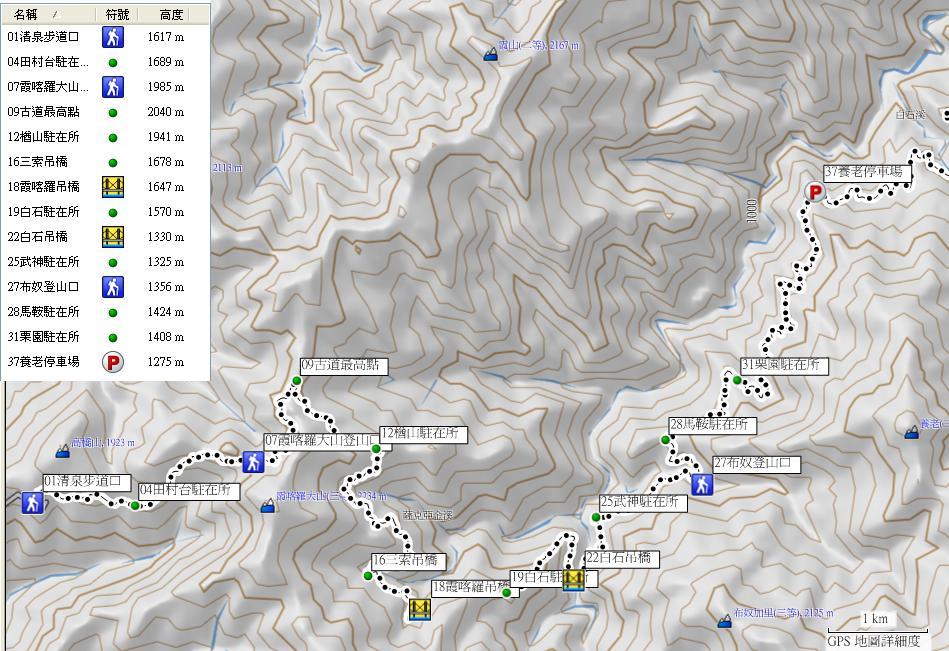Click the 養老停車場 parking marker on the map

click(x=815, y=193)
